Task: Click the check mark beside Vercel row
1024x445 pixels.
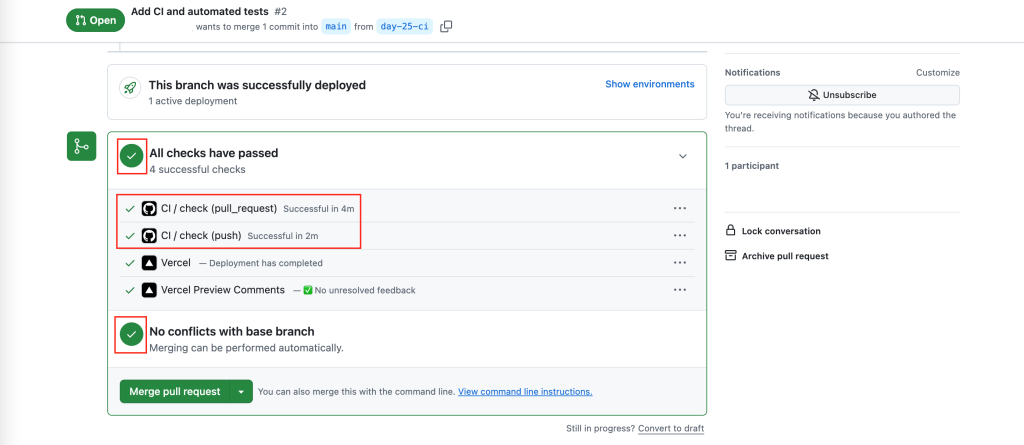Action: pyautogui.click(x=129, y=263)
